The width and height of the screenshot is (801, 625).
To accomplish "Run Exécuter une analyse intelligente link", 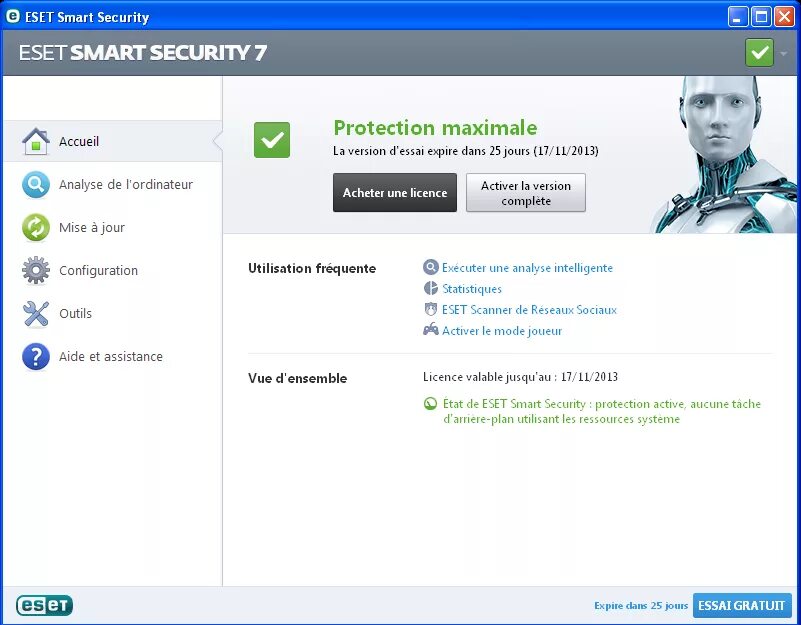I will 527,268.
